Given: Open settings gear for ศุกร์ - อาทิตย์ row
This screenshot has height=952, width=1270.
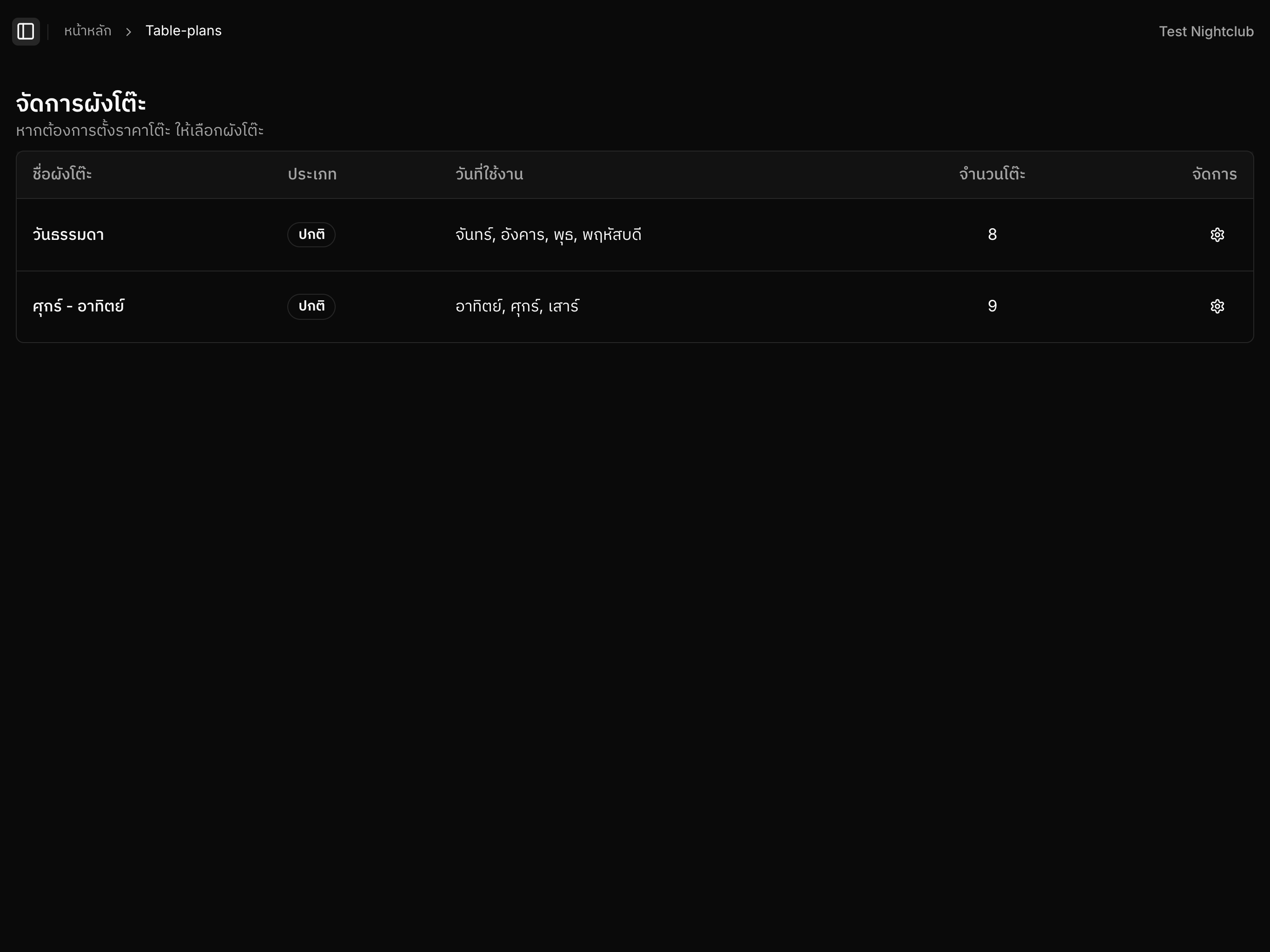Looking at the screenshot, I should pyautogui.click(x=1217, y=307).
